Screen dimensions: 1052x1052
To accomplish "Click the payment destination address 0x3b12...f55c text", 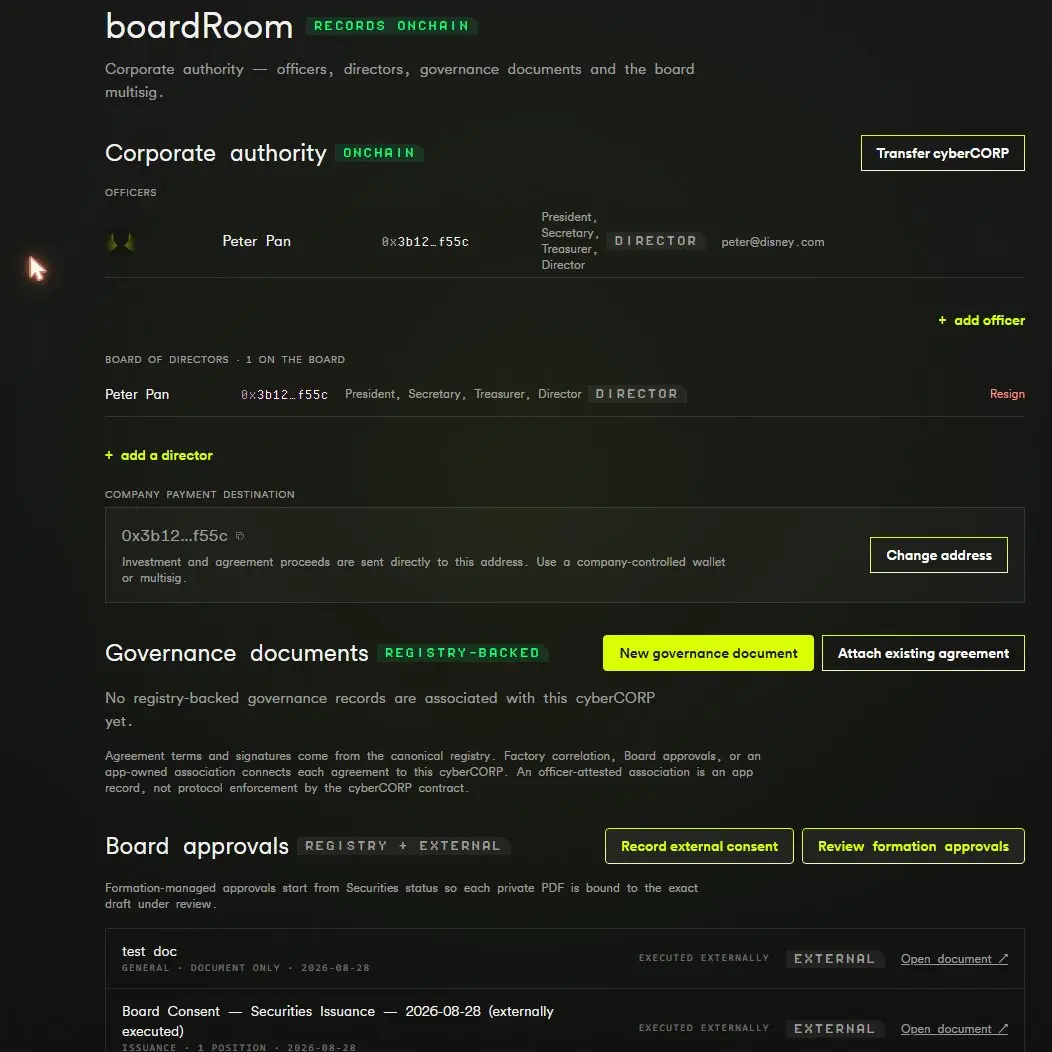I will (174, 535).
